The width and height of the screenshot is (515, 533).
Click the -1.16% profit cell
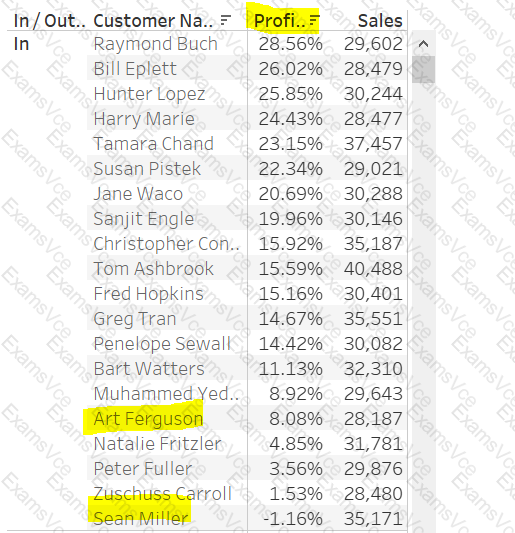[293, 518]
